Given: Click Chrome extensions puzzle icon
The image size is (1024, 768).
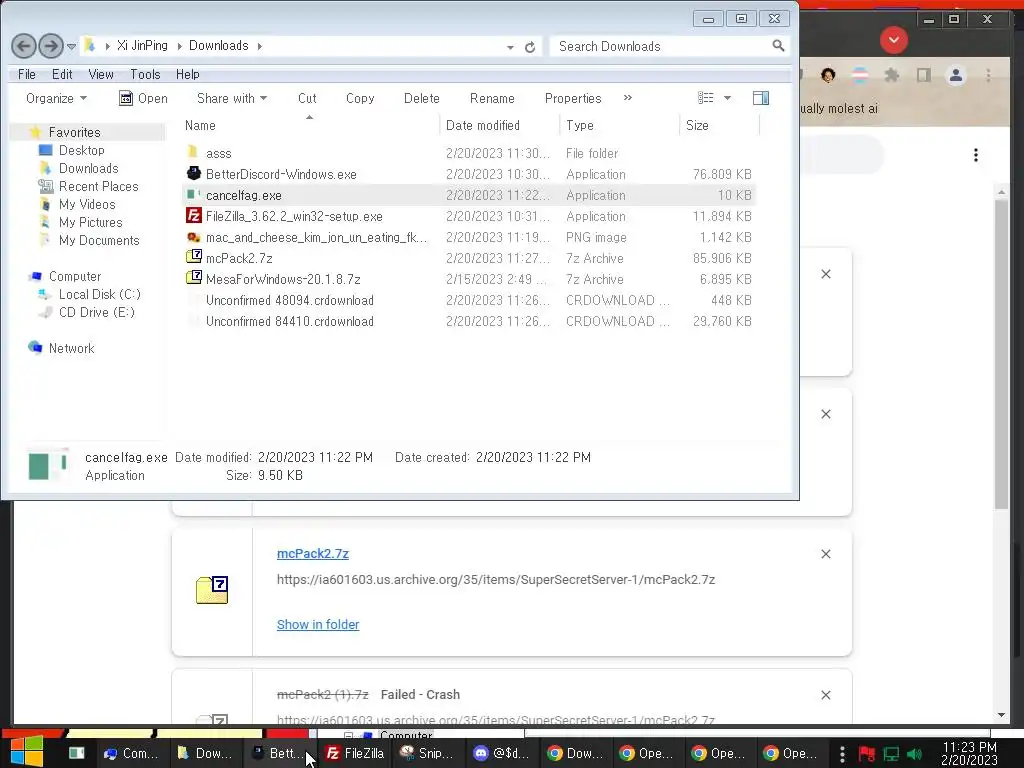Looking at the screenshot, I should (891, 76).
